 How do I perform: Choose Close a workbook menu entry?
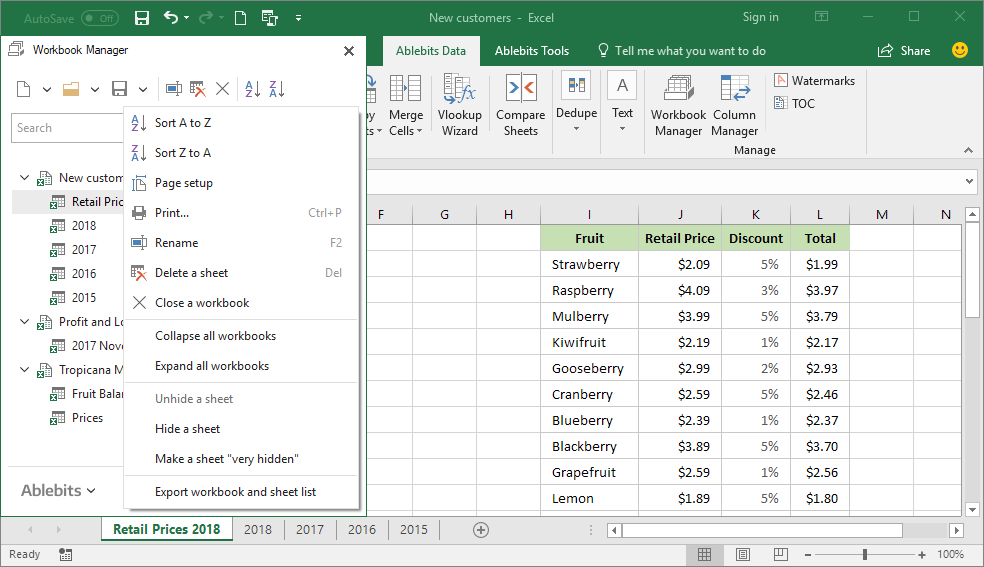[242, 303]
